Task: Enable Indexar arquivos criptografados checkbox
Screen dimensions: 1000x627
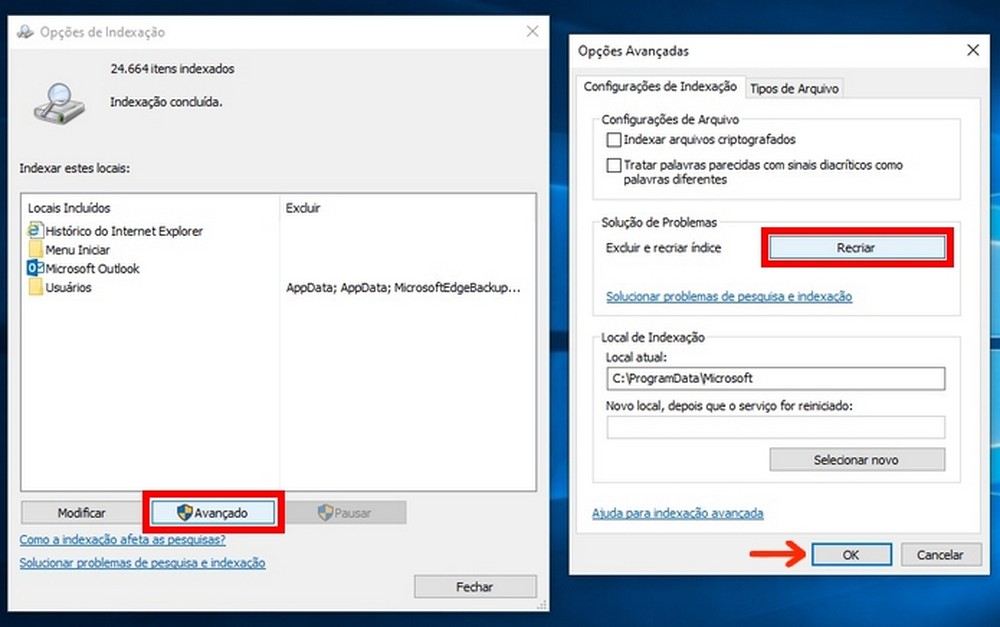Action: pos(614,140)
